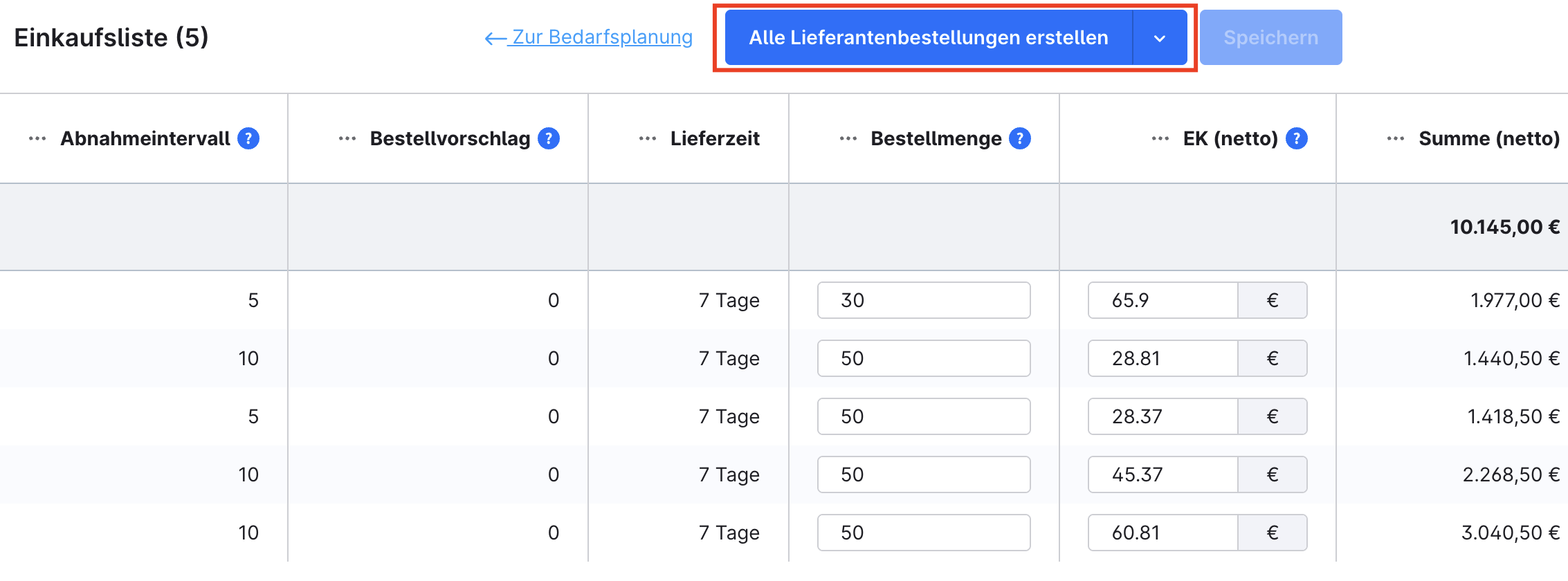The image size is (1568, 581).
Task: Click the euro symbol next to 28.81
Action: pos(1272,358)
